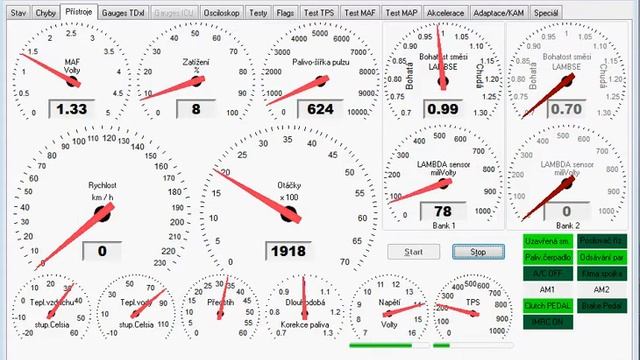Click the Bank 1 label
The image size is (640, 360).
(444, 225)
